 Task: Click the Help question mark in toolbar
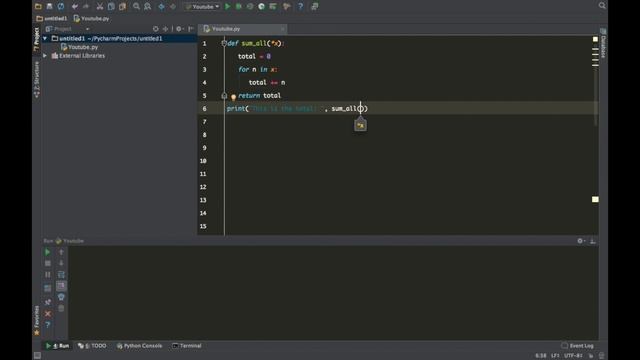(300, 6)
